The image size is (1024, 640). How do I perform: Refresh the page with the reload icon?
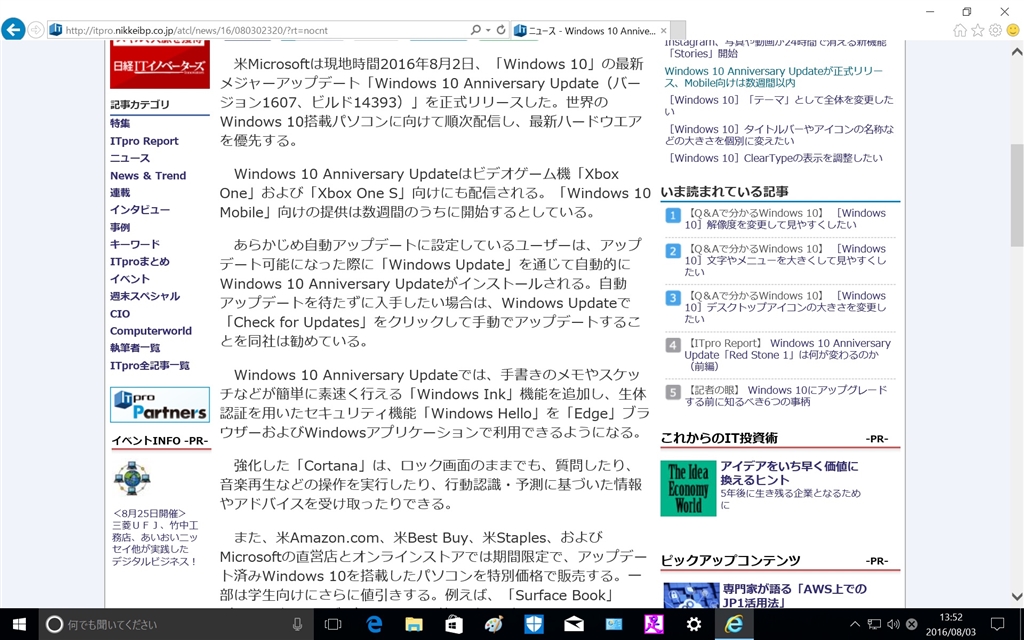pyautogui.click(x=501, y=30)
